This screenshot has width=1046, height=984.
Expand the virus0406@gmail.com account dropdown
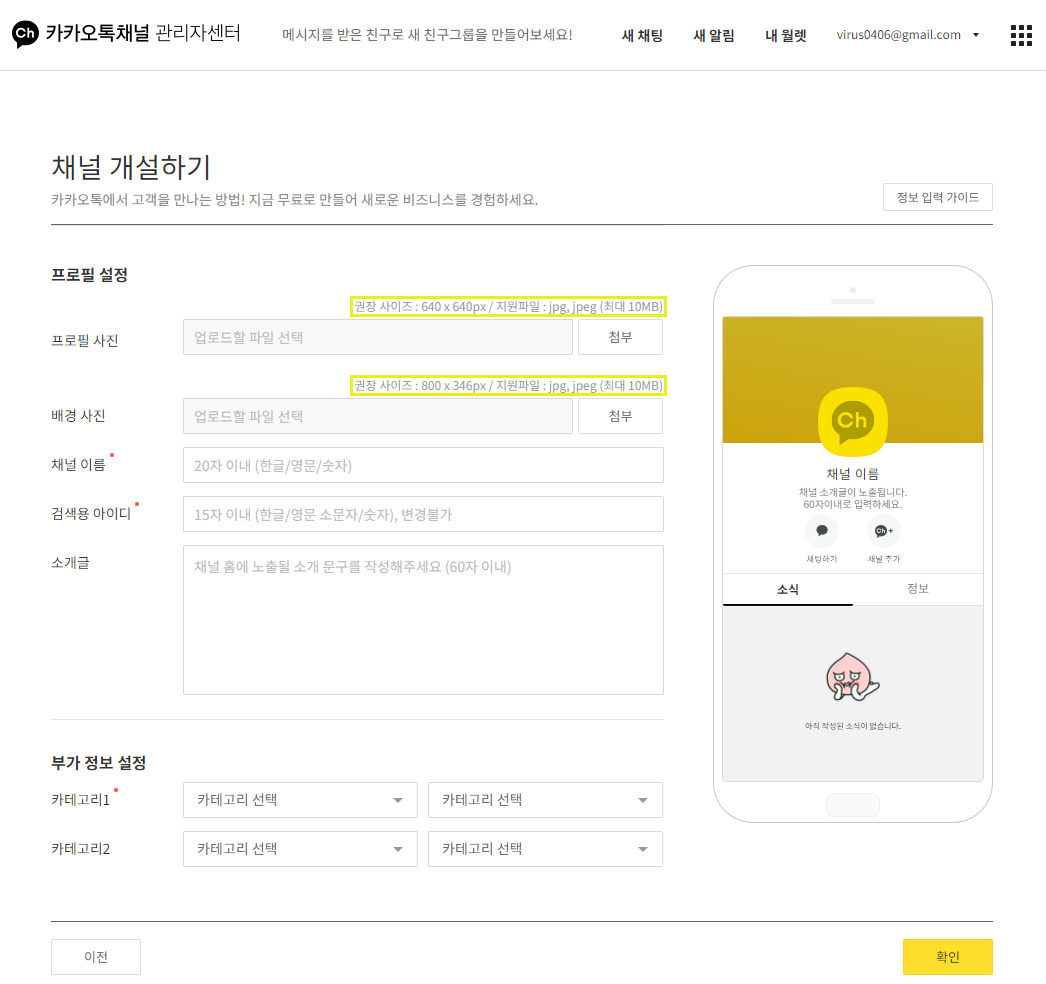coord(908,35)
